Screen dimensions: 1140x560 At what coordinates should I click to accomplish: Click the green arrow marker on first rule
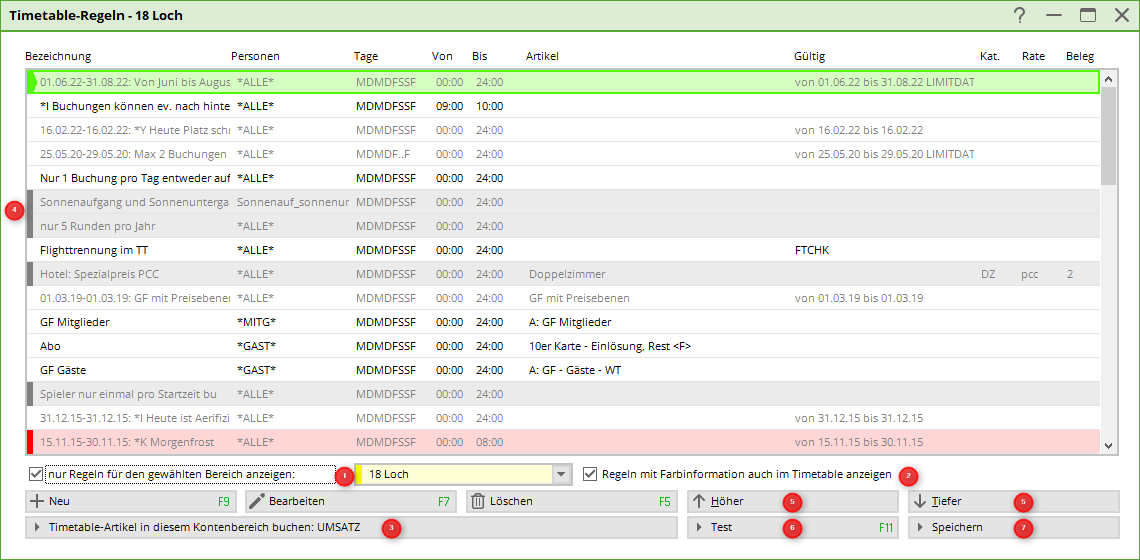point(33,82)
